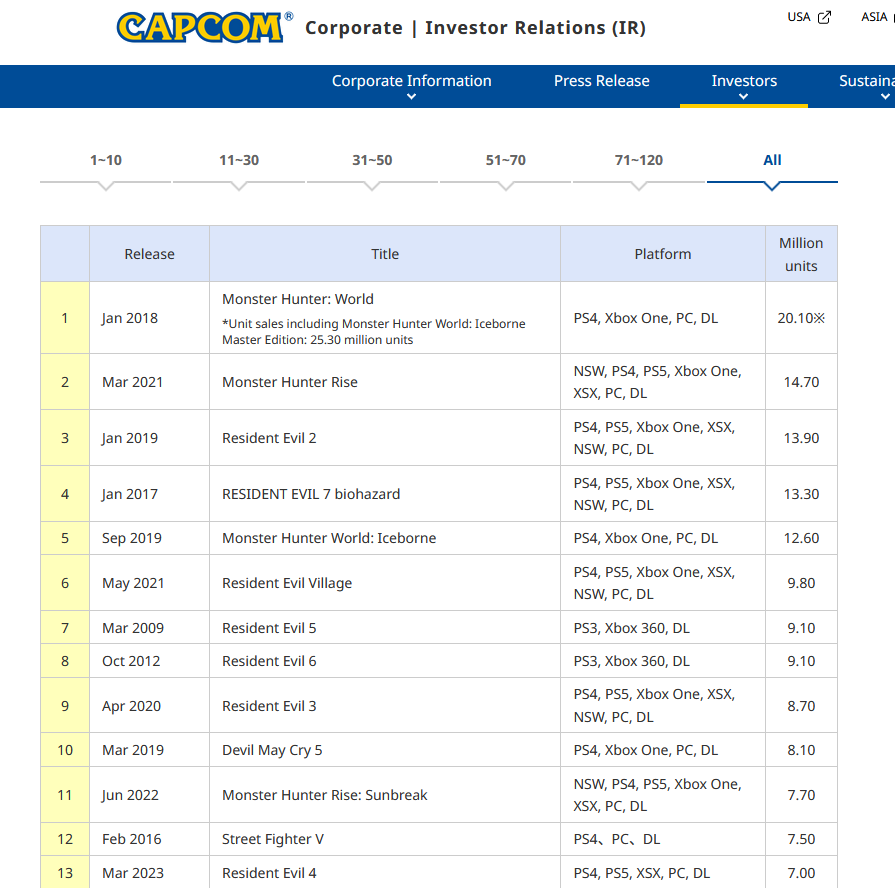Click Resident Evil 5 title

click(x=269, y=628)
